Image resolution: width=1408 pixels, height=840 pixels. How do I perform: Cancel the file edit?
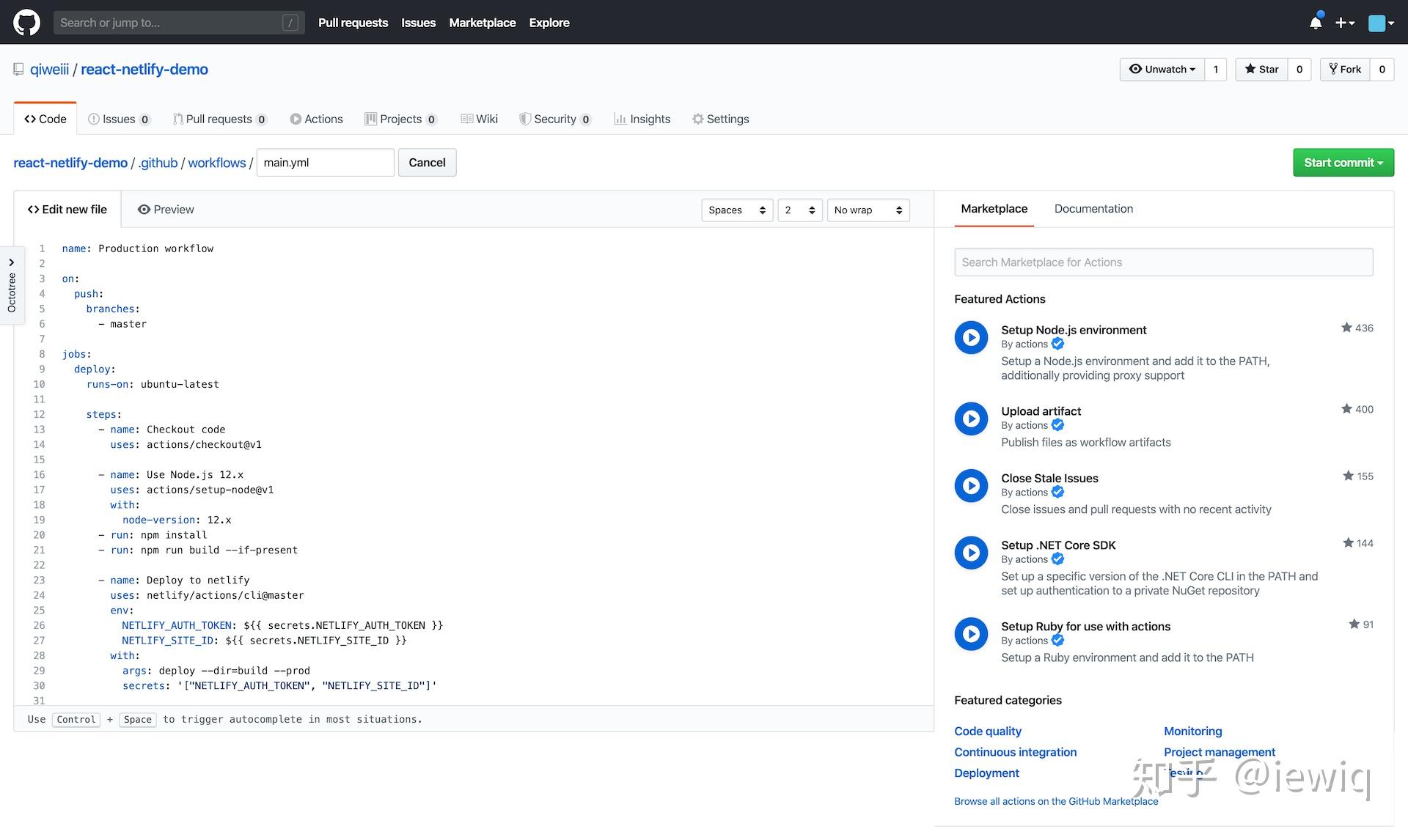(427, 162)
